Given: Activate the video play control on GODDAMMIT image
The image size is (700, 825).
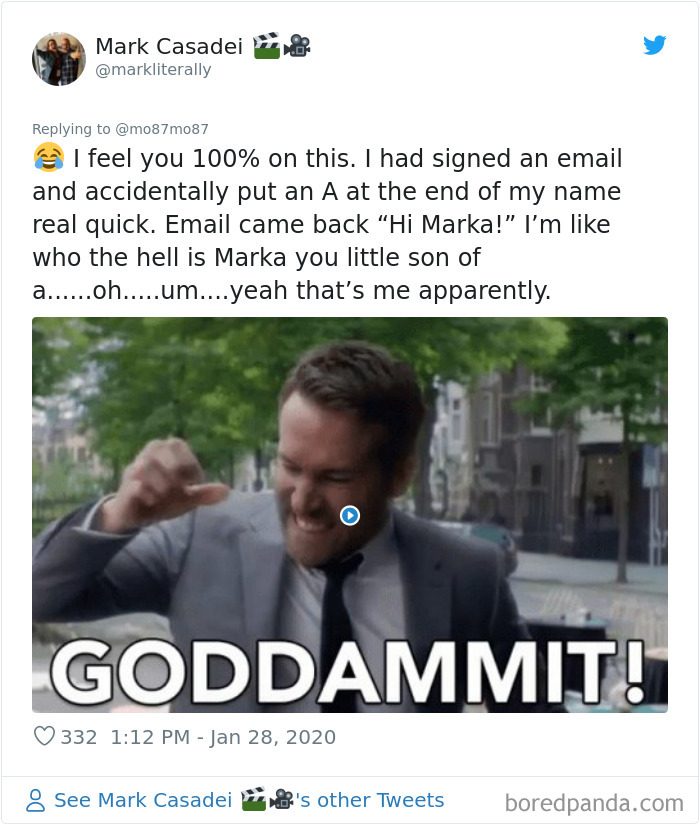Looking at the screenshot, I should [x=349, y=515].
